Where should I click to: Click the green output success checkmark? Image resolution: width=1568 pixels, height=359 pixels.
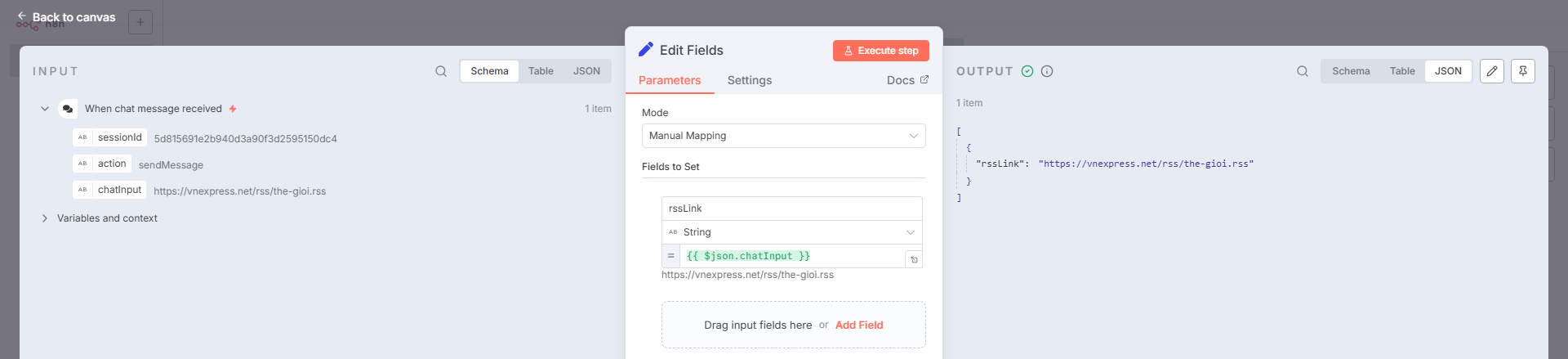point(1027,71)
